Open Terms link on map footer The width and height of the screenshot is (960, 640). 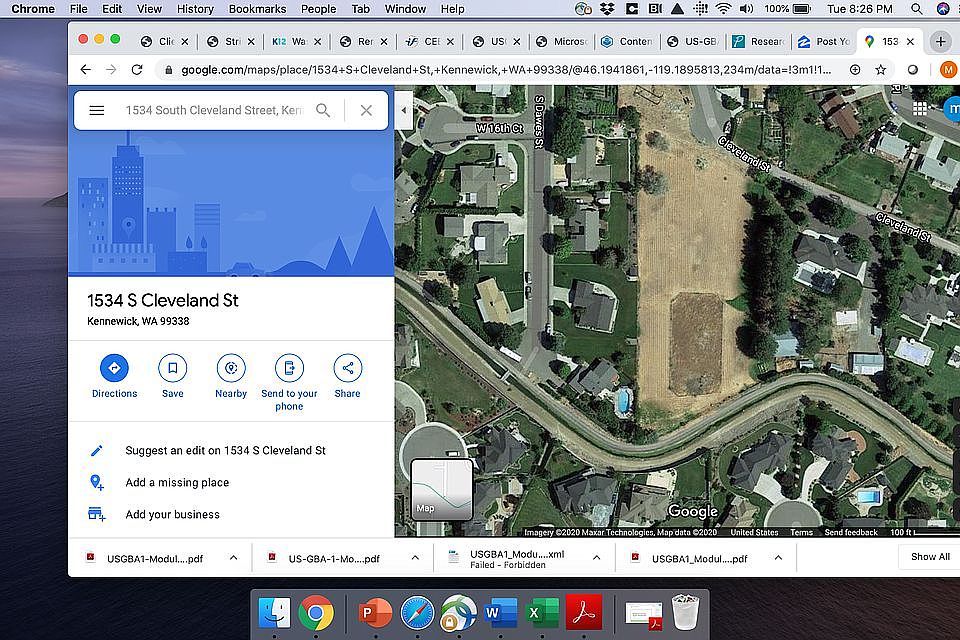[x=801, y=532]
